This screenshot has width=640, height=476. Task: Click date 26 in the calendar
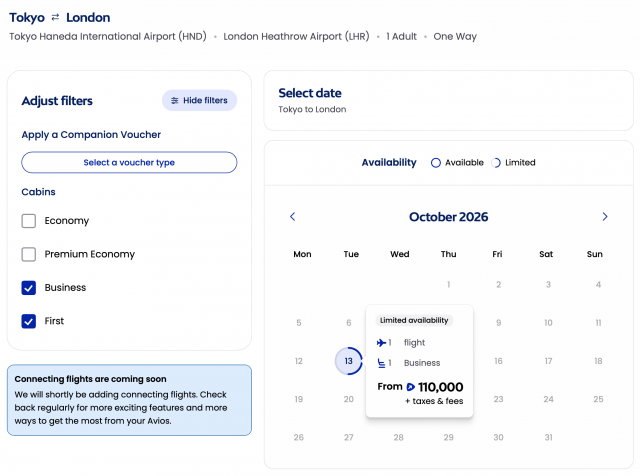(299, 438)
